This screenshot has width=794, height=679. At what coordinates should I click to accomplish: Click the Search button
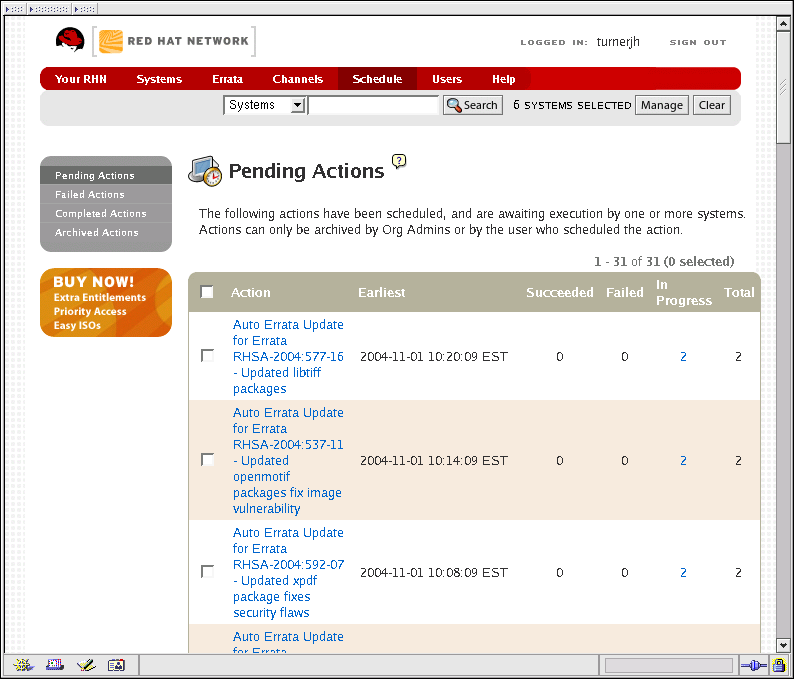point(473,105)
